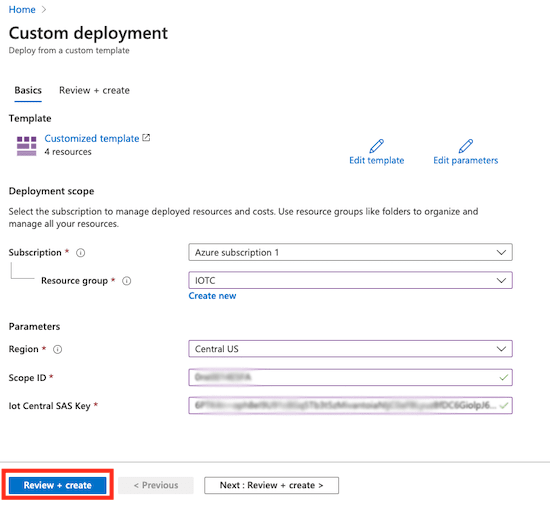Open the Customized template link

point(92,138)
